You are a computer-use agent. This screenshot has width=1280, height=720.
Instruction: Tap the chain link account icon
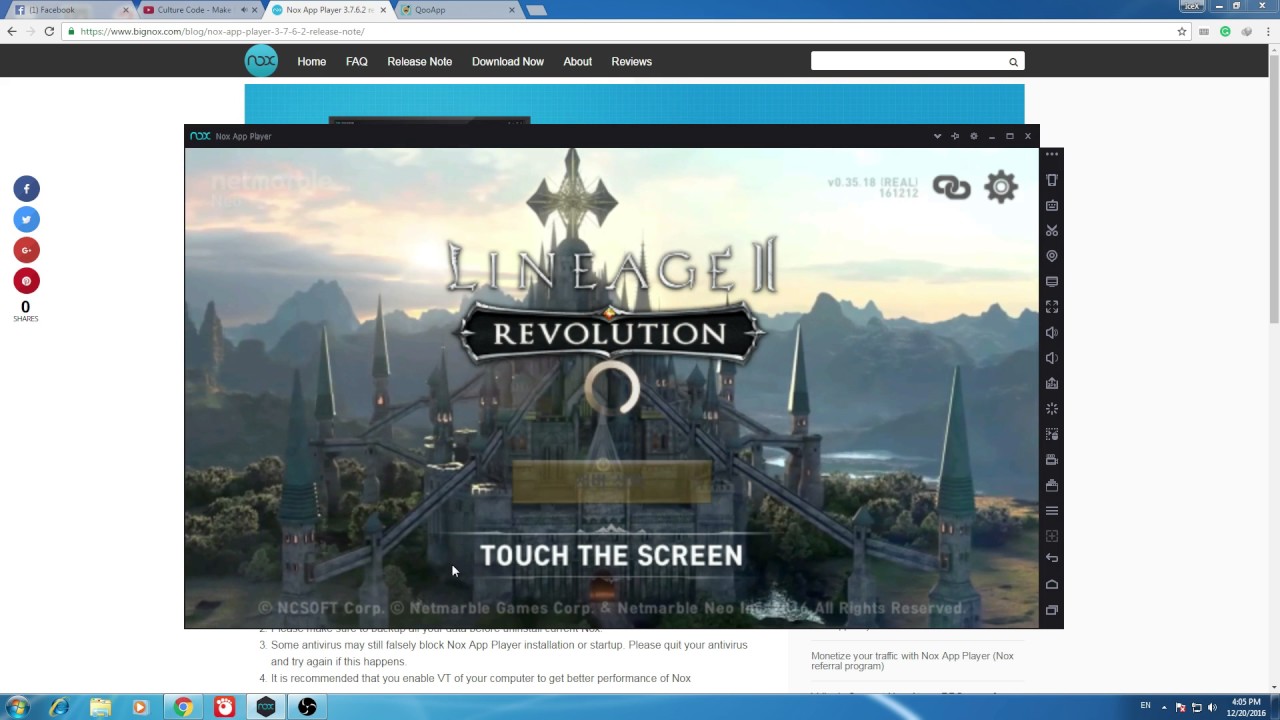pos(951,187)
